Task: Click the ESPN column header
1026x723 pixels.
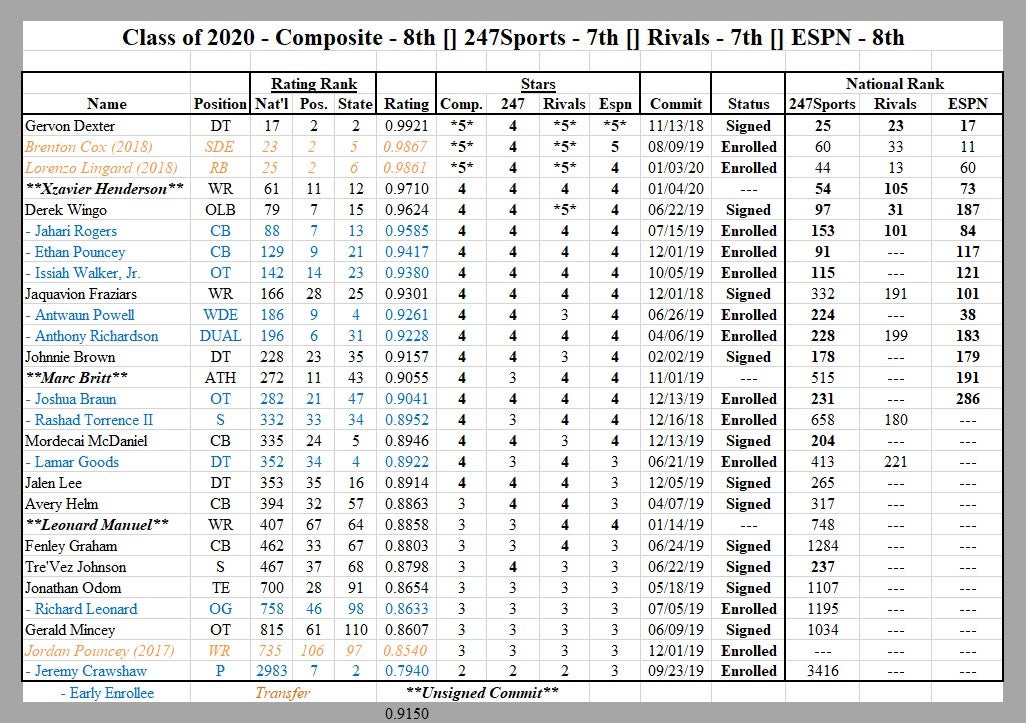Action: (966, 104)
